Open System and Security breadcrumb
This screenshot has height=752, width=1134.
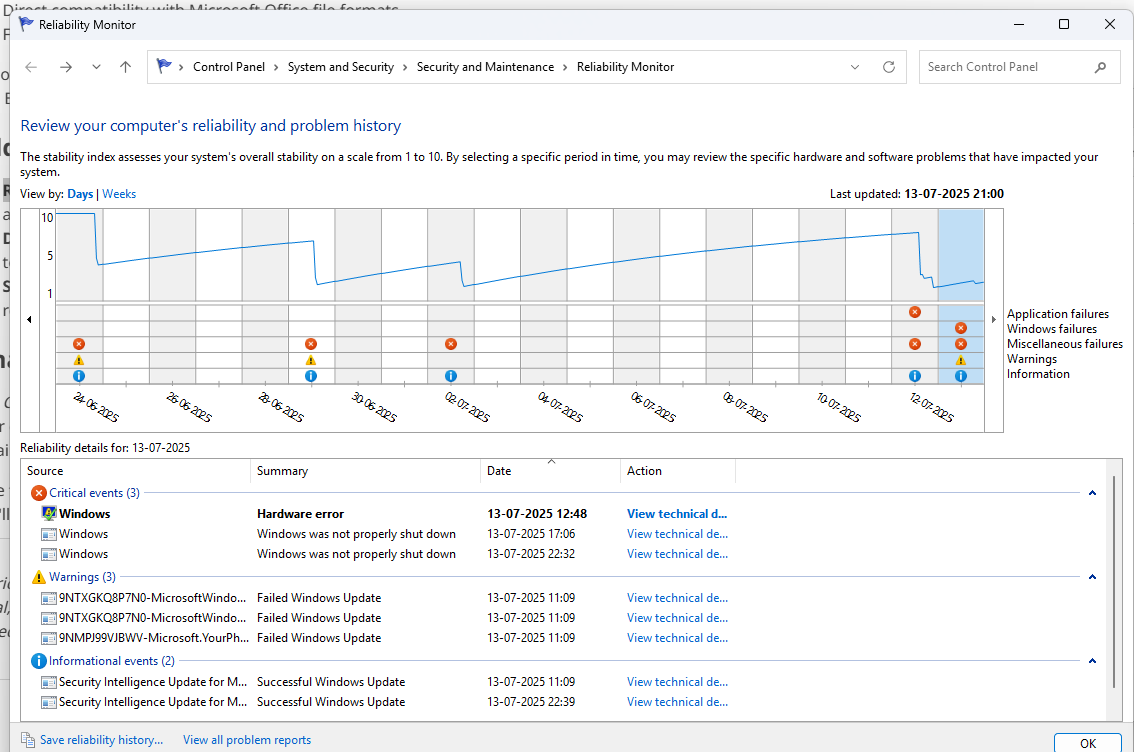[341, 67]
